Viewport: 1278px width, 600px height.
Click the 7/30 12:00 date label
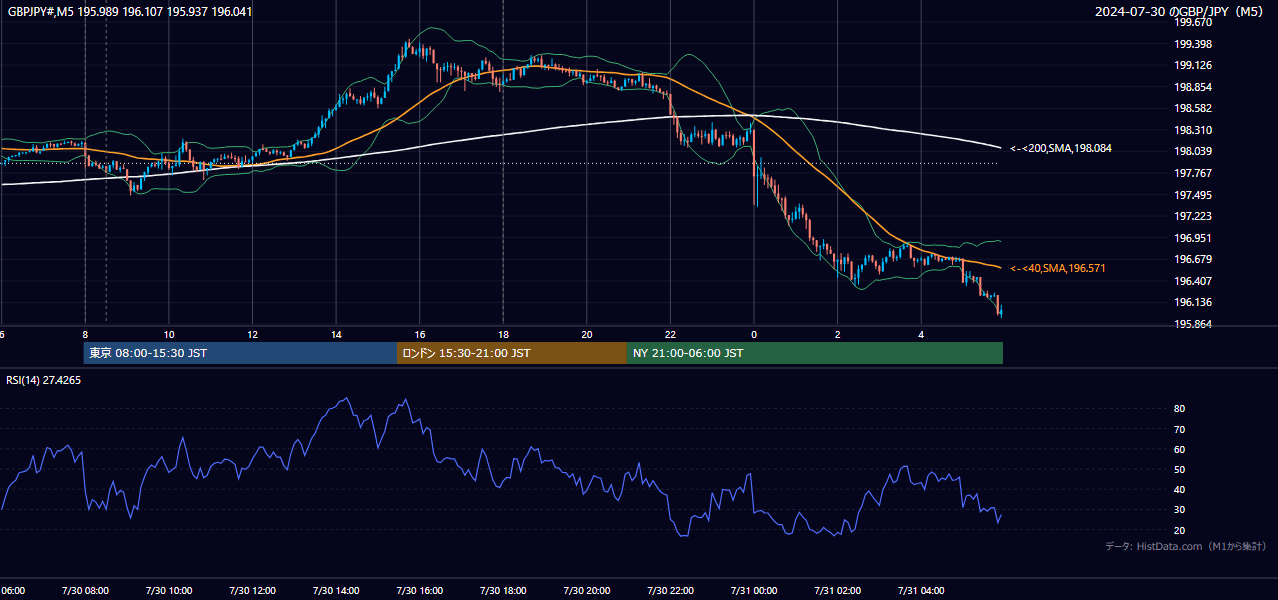(252, 591)
